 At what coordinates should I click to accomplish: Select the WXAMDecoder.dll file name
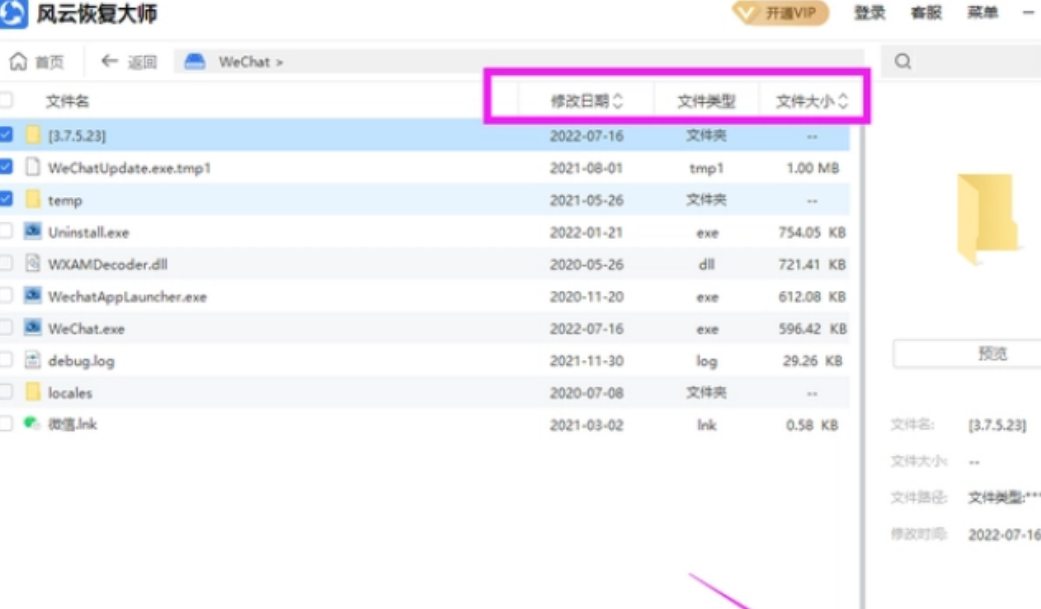(108, 264)
